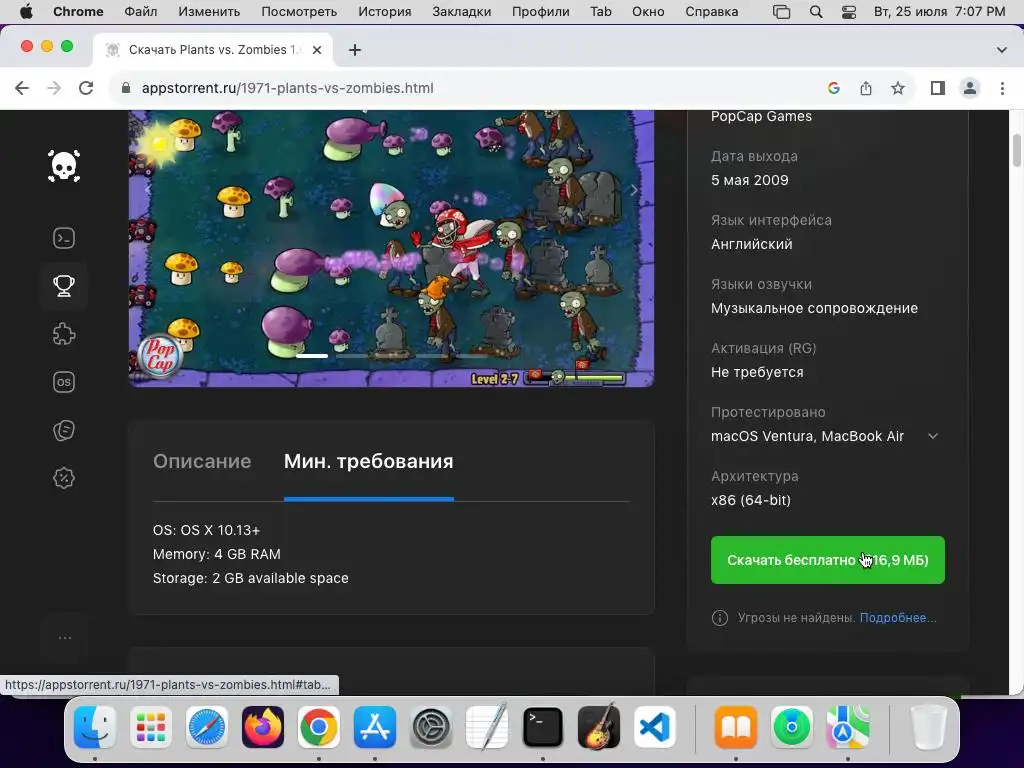Screen dimensions: 1024x768
Task: Open App Store from the Dock
Action: coord(375,727)
